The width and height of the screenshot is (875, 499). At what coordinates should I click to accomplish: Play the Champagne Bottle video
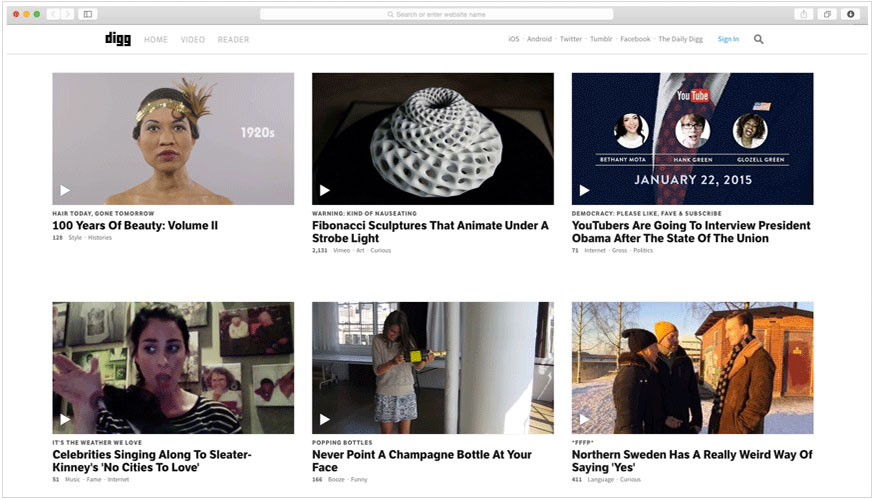324,419
